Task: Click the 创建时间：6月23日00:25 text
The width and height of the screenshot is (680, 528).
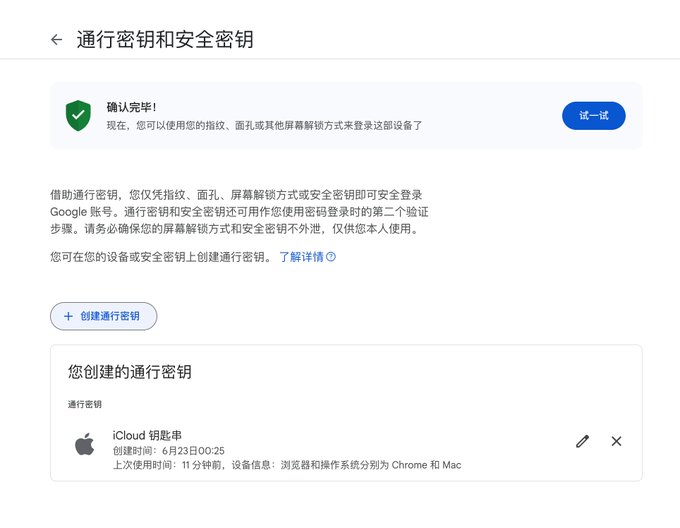Action: pos(169,451)
